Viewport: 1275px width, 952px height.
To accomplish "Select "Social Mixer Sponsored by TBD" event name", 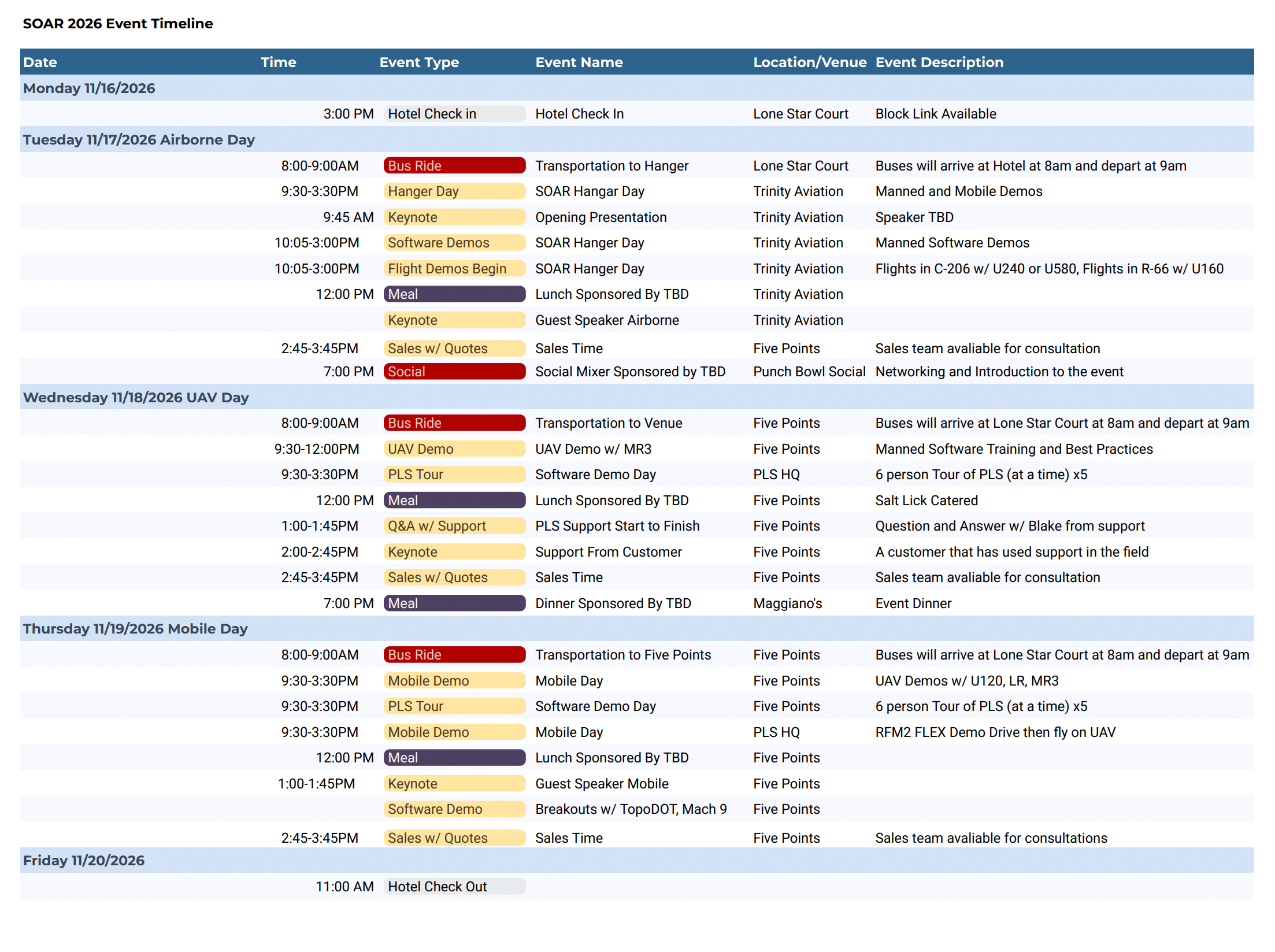I will pos(630,372).
